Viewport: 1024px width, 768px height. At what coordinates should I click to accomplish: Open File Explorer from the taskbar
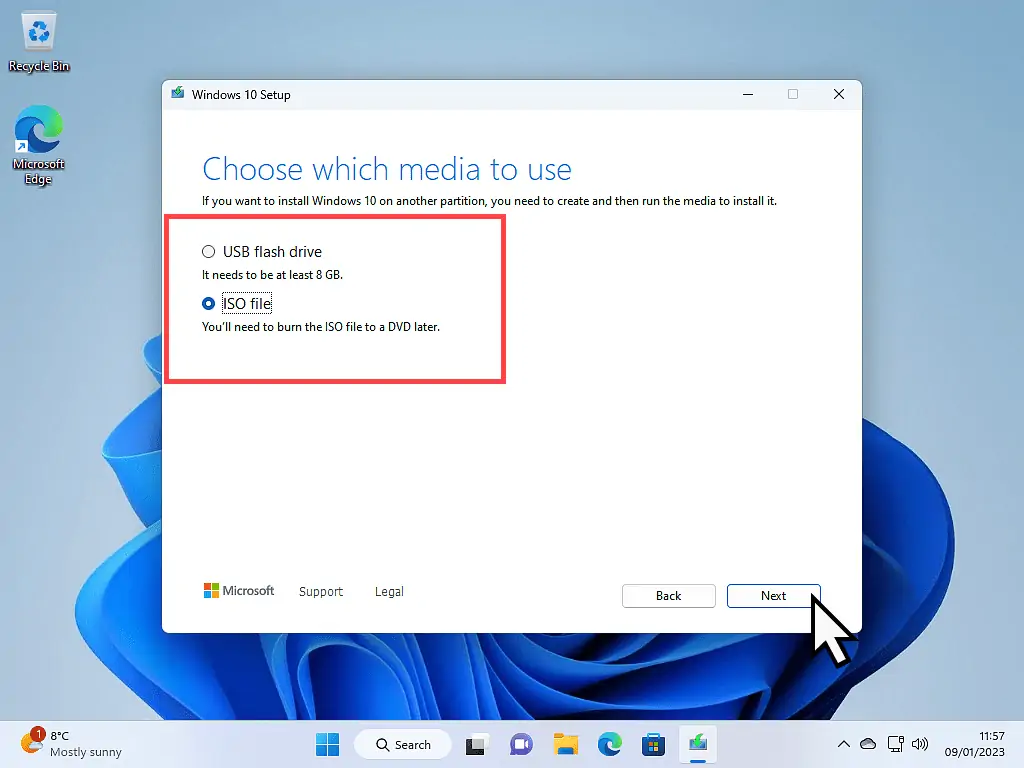[x=566, y=744]
